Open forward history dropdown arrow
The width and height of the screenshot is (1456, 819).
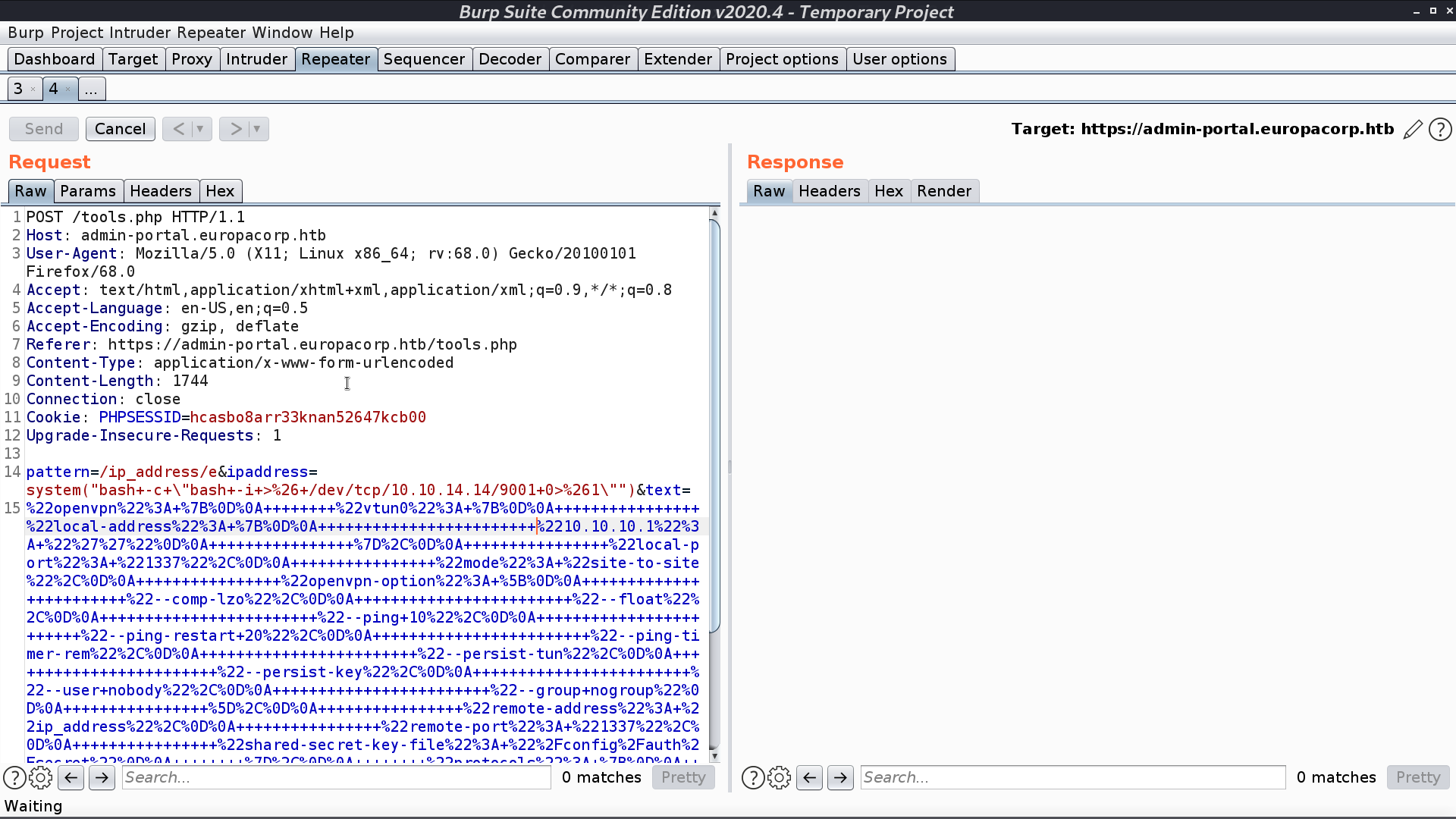[257, 129]
